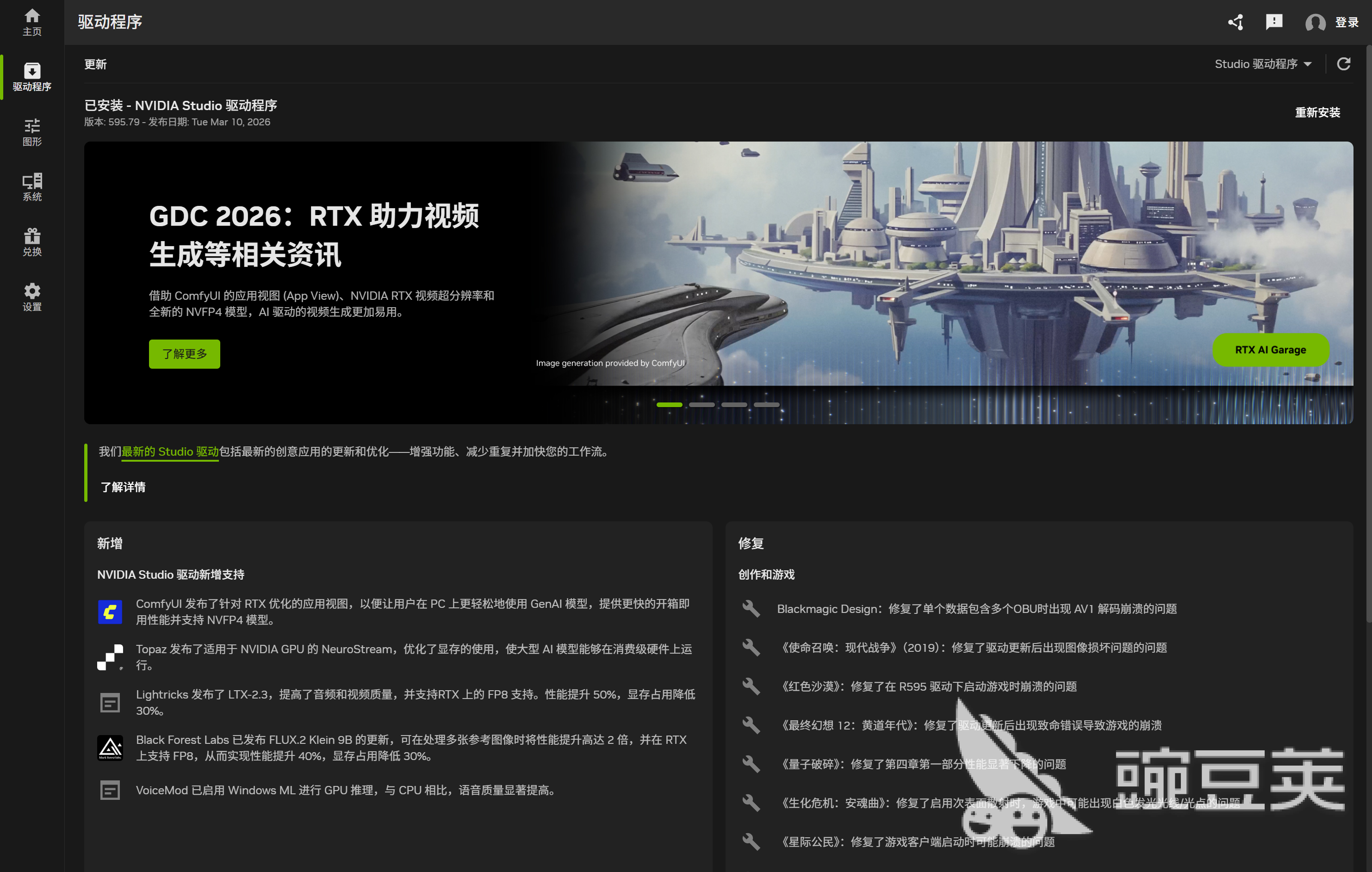Open the Studio 驱动程序 dropdown
The height and width of the screenshot is (872, 1372).
(x=1263, y=64)
